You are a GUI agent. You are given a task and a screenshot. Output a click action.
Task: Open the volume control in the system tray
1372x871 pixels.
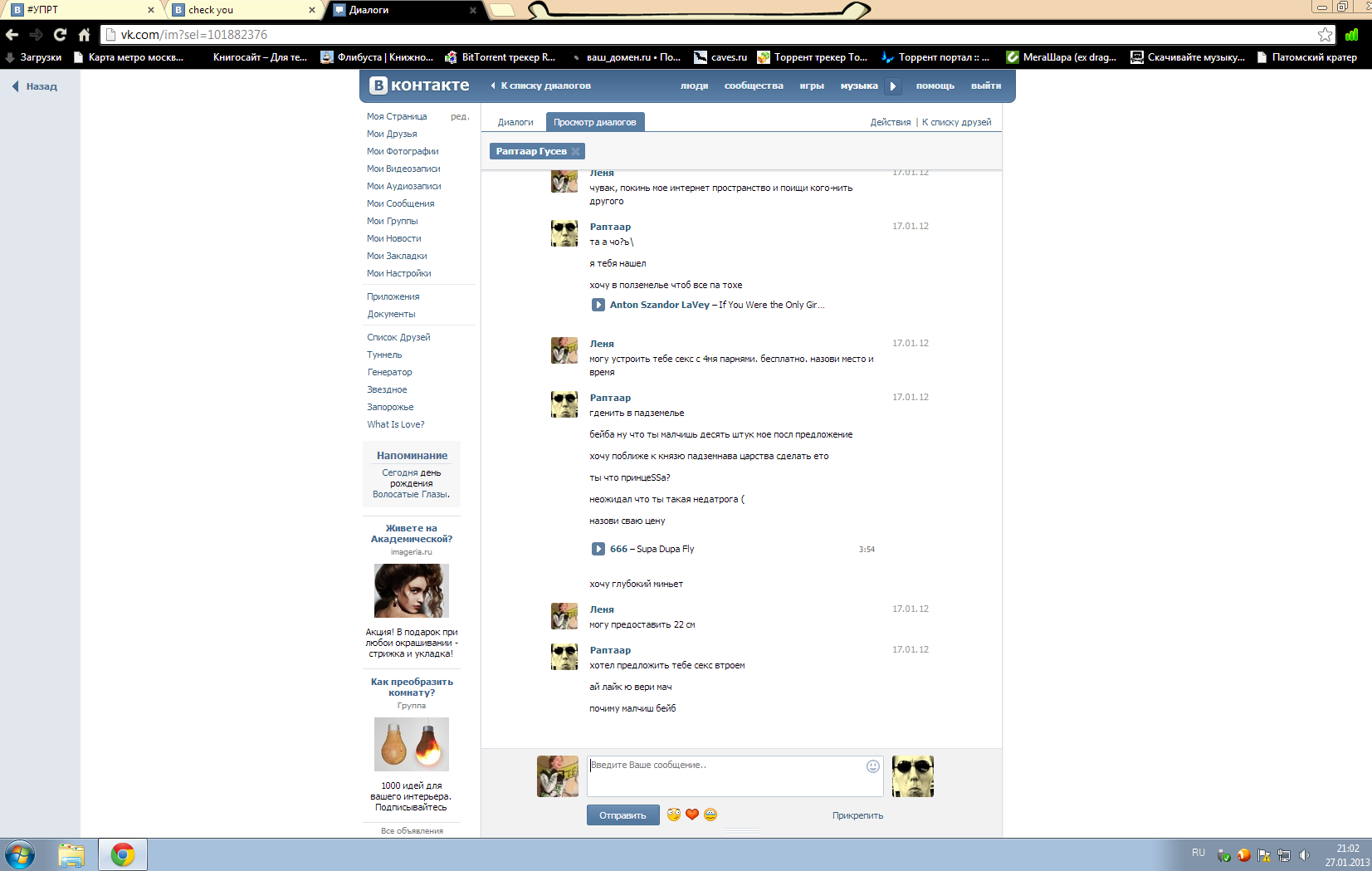pos(1304,855)
